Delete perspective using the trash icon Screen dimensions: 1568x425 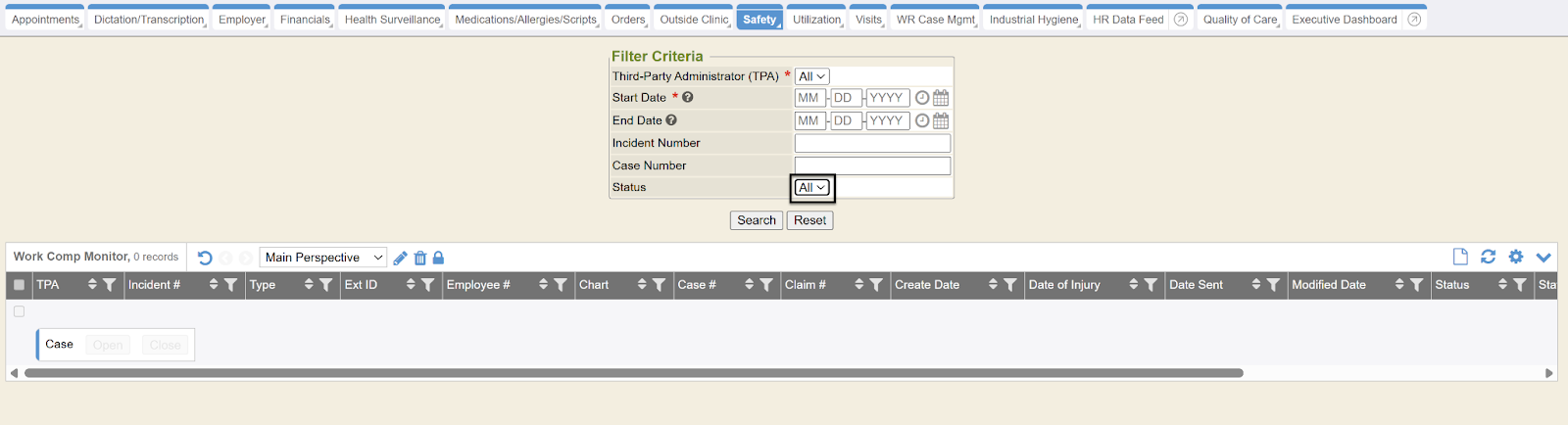tap(420, 258)
